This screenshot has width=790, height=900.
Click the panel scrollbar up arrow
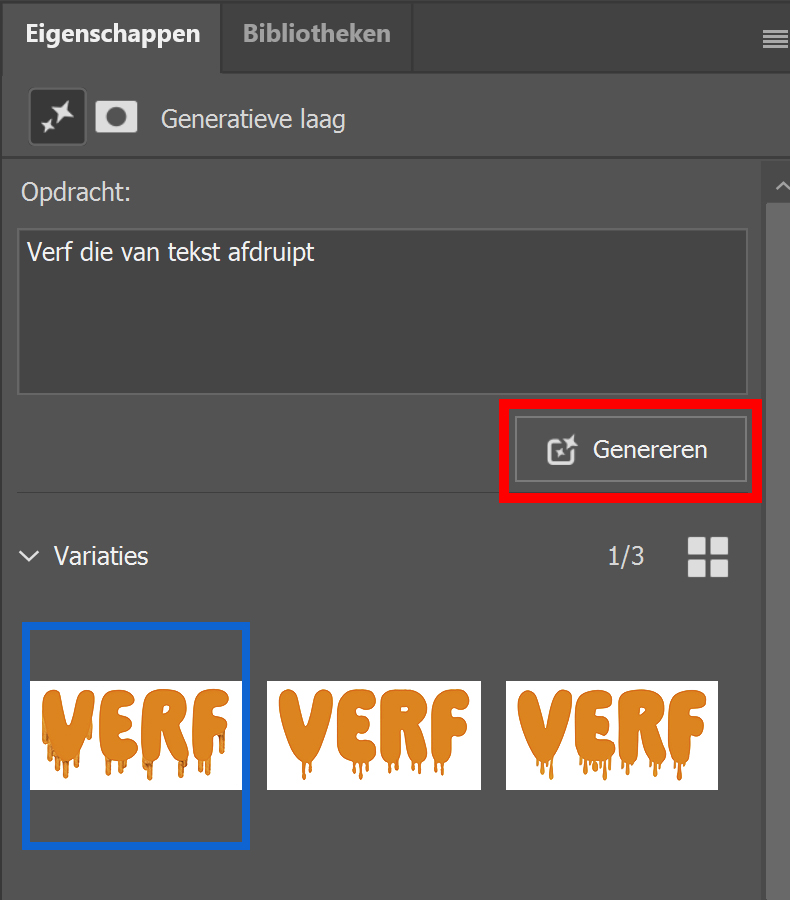pos(781,186)
